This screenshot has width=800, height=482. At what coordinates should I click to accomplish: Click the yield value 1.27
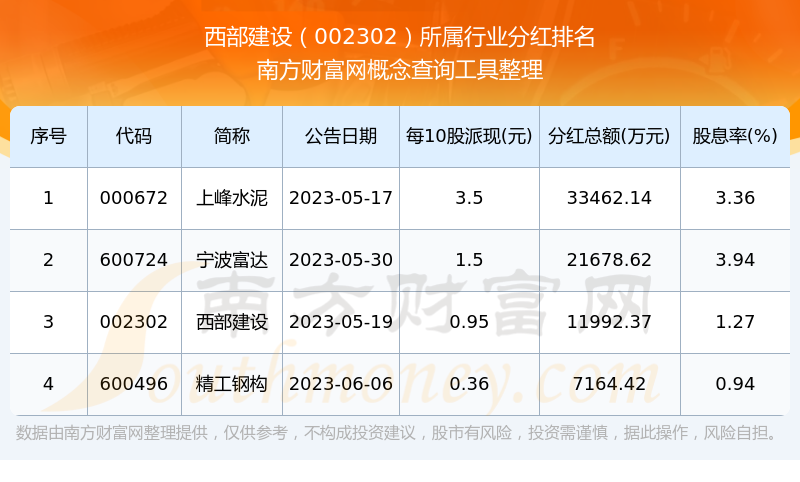(x=735, y=322)
